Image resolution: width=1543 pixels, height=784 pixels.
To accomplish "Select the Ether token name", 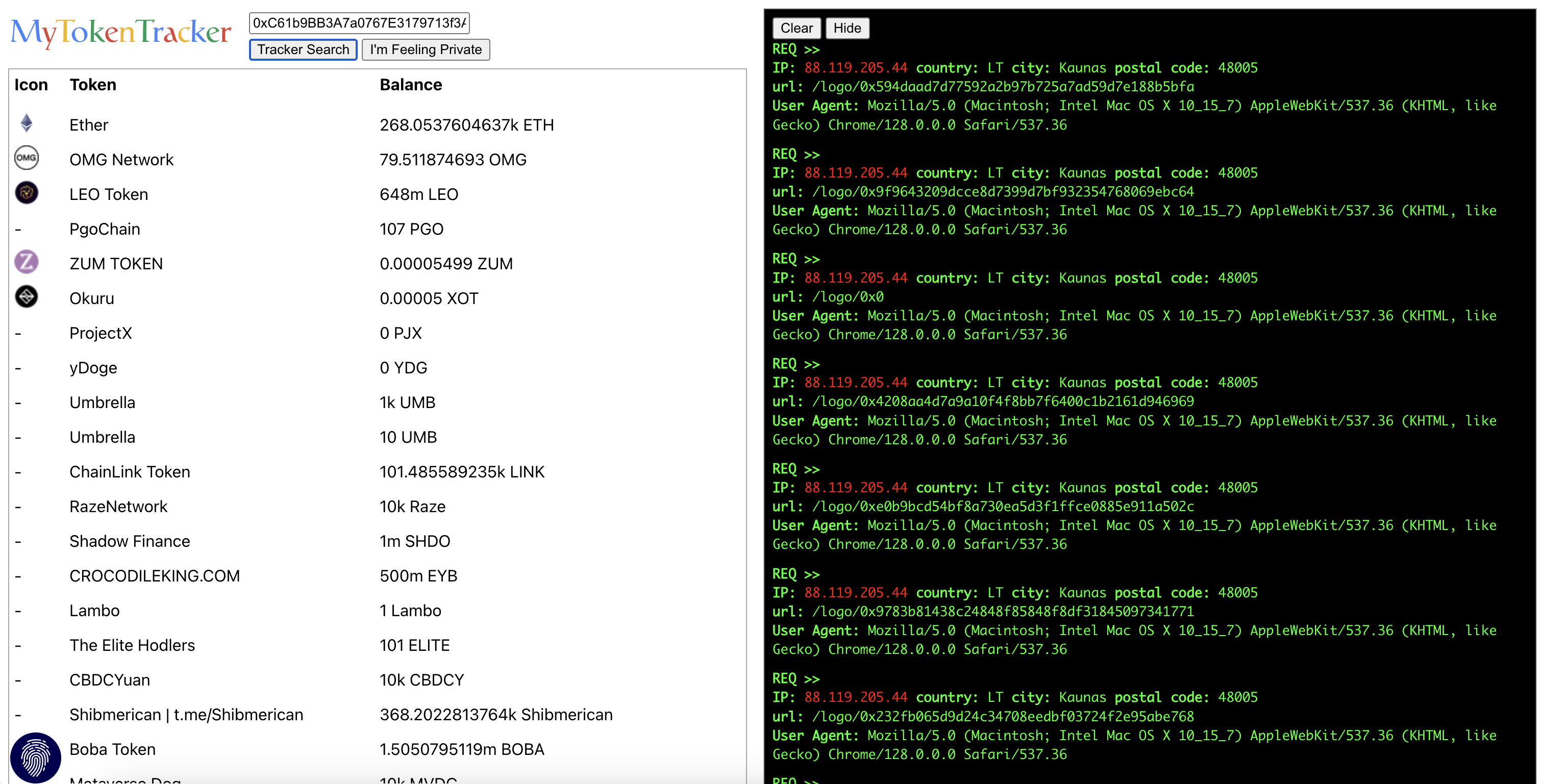I will point(89,125).
